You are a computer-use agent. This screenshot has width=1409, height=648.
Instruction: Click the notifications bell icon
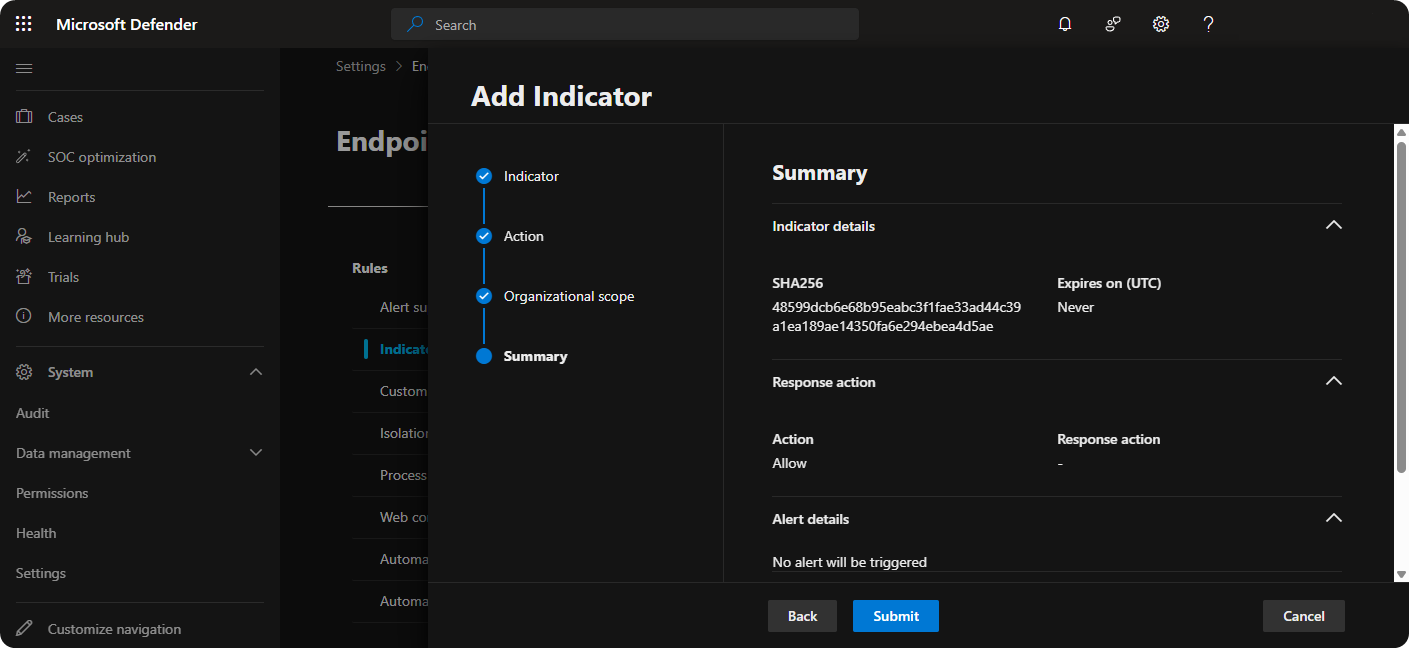click(1065, 24)
